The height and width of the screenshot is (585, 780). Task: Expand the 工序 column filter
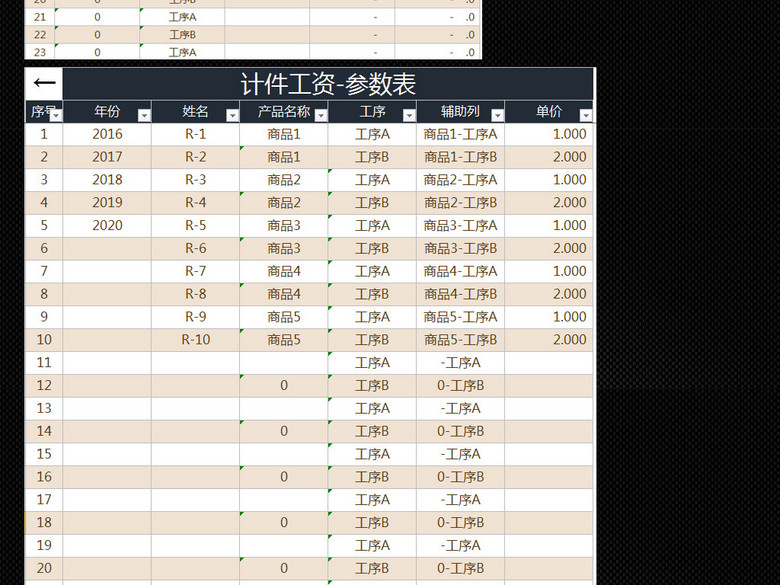(408, 115)
